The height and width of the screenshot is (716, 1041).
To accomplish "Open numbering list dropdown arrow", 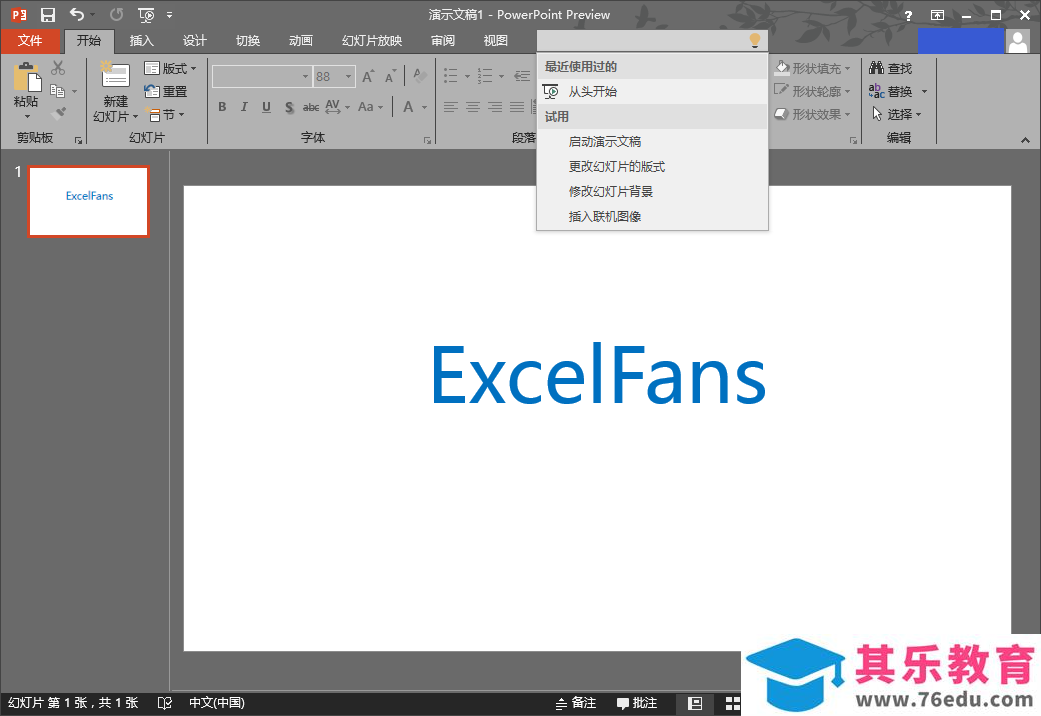I will click(x=501, y=76).
